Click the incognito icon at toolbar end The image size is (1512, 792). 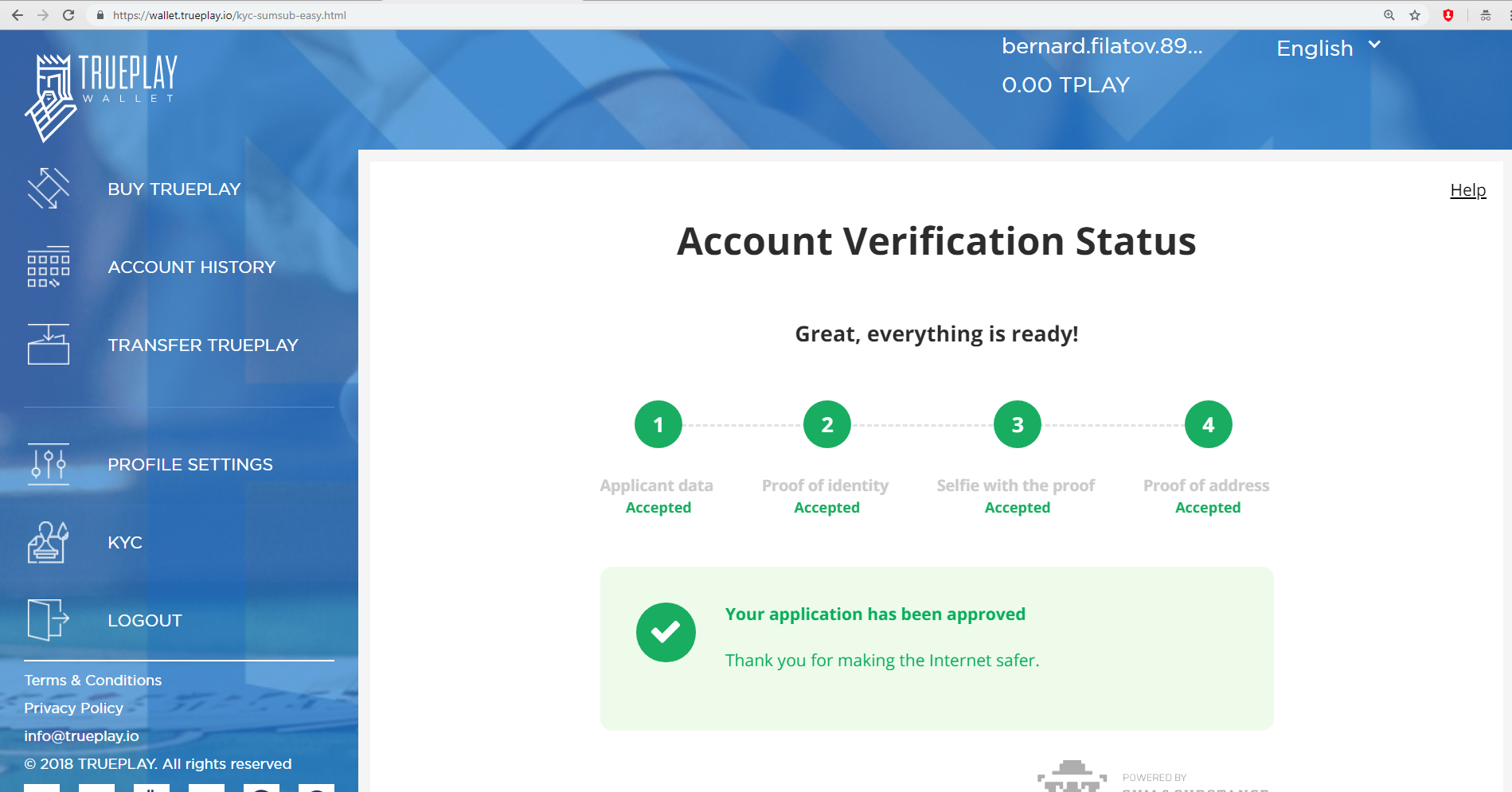tap(1486, 15)
